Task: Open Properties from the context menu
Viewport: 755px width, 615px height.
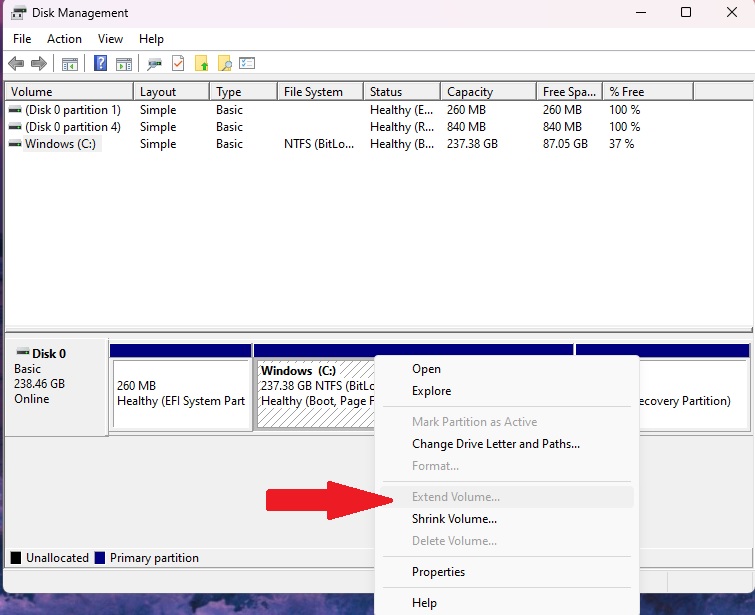Action: coord(507,572)
